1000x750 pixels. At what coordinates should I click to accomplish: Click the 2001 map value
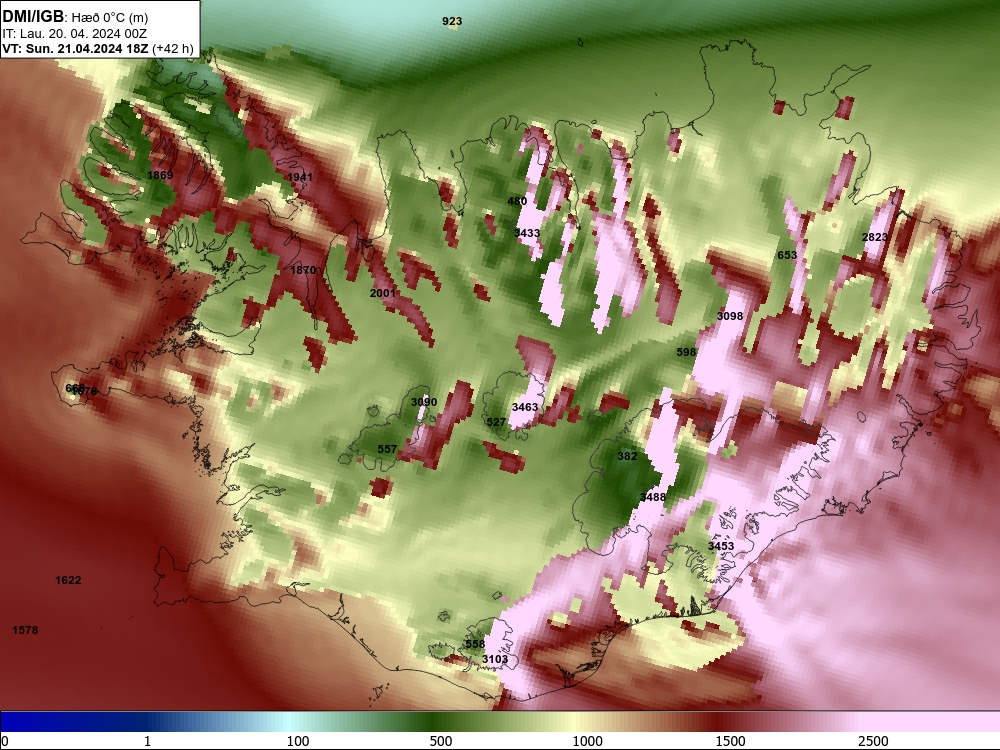tap(383, 293)
